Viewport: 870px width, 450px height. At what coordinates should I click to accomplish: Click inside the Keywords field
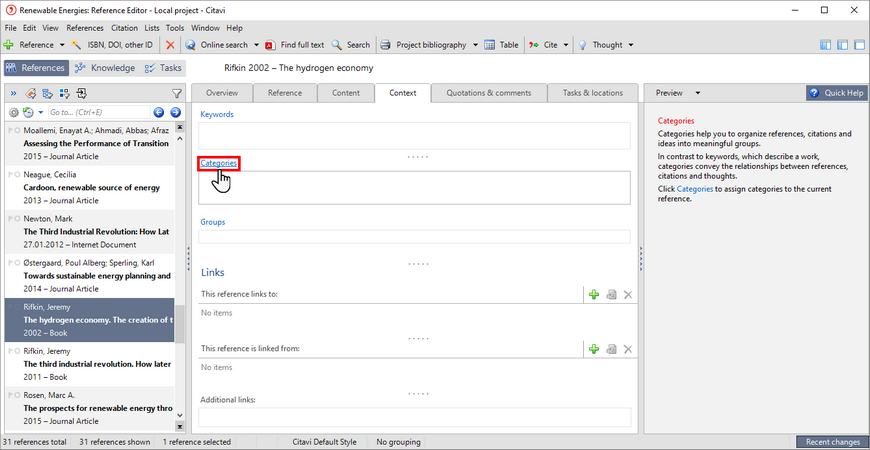[x=414, y=136]
